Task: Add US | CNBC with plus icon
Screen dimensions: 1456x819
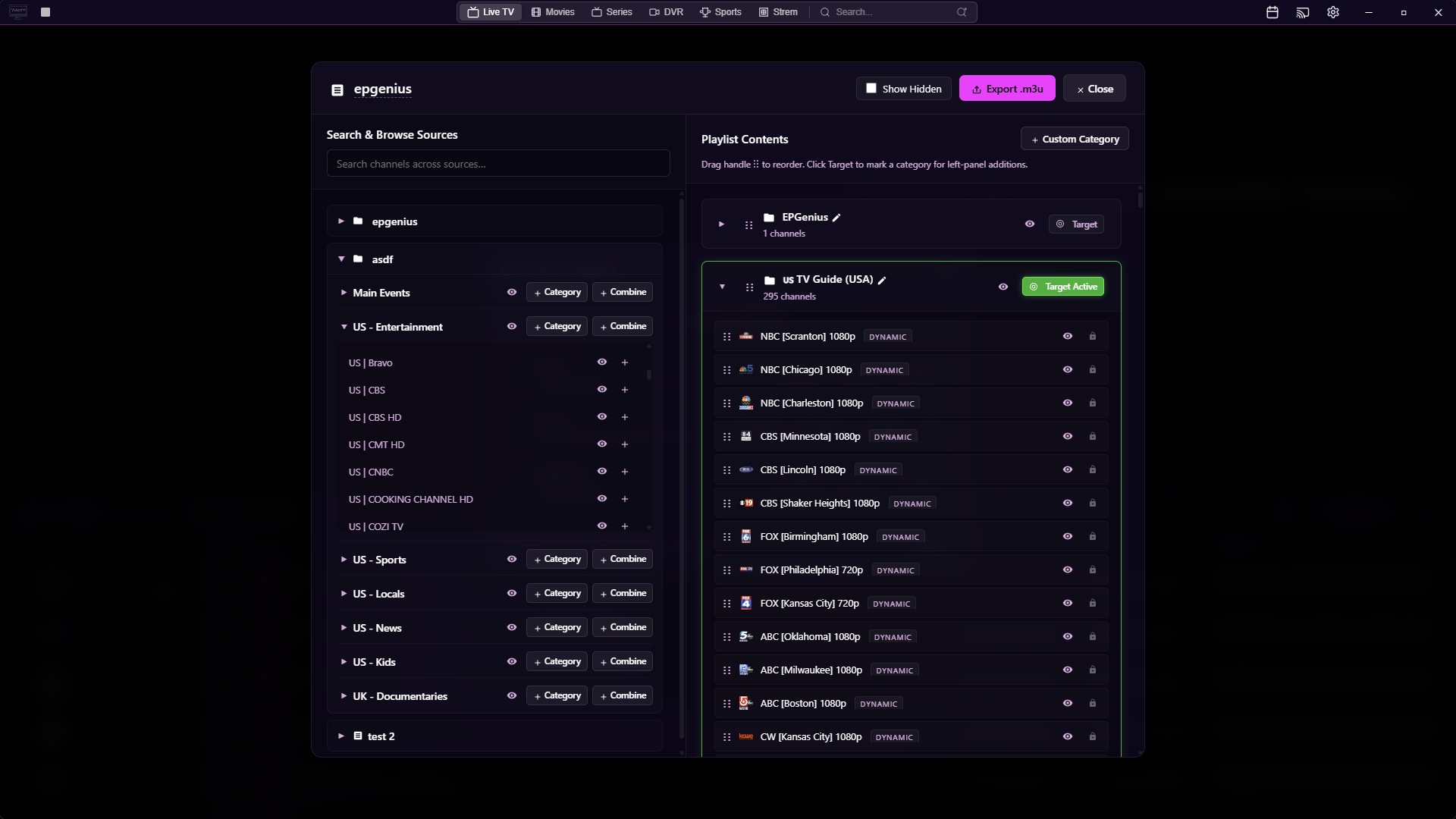Action: 625,472
